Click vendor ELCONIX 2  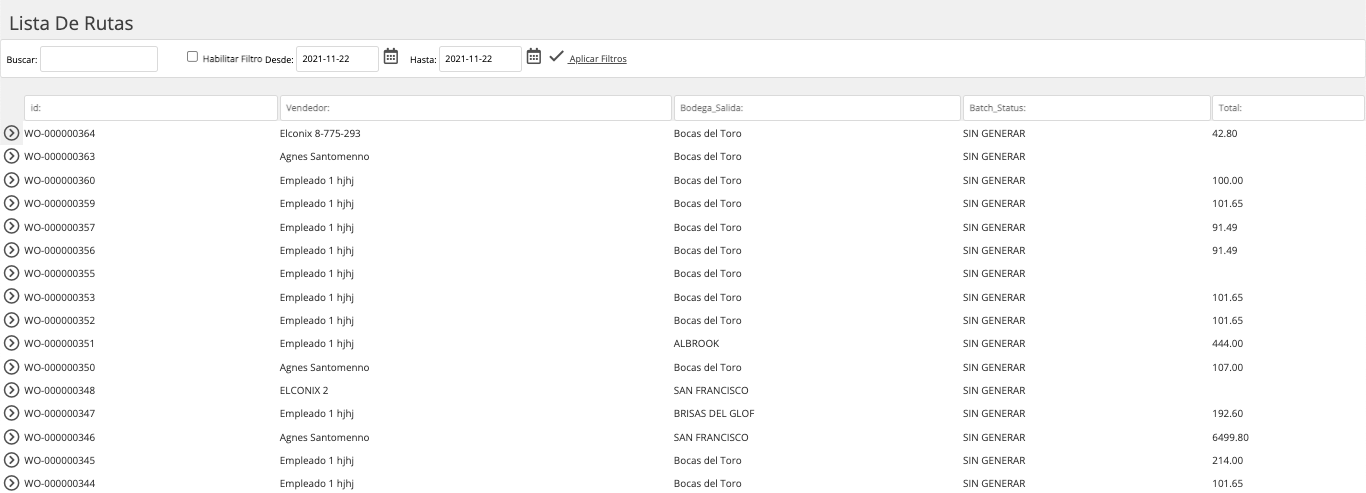pos(304,390)
